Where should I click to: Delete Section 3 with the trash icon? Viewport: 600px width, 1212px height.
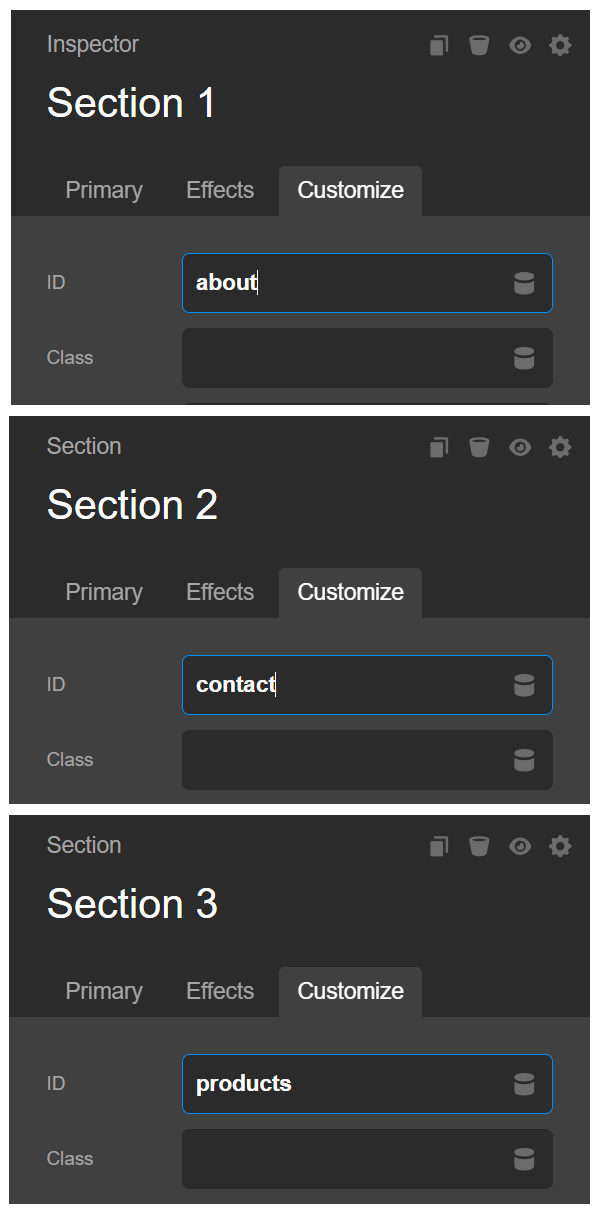[479, 846]
